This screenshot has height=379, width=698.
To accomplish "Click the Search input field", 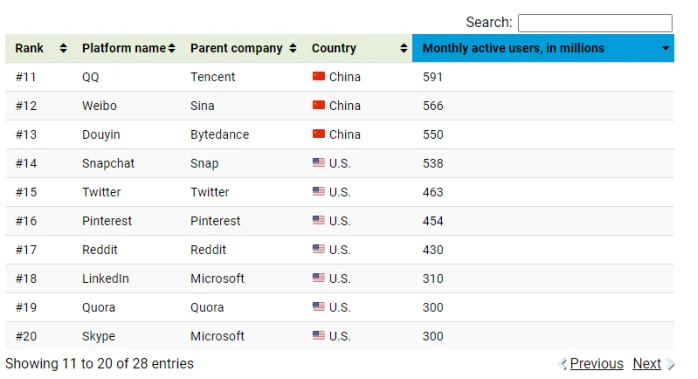I will (x=595, y=23).
